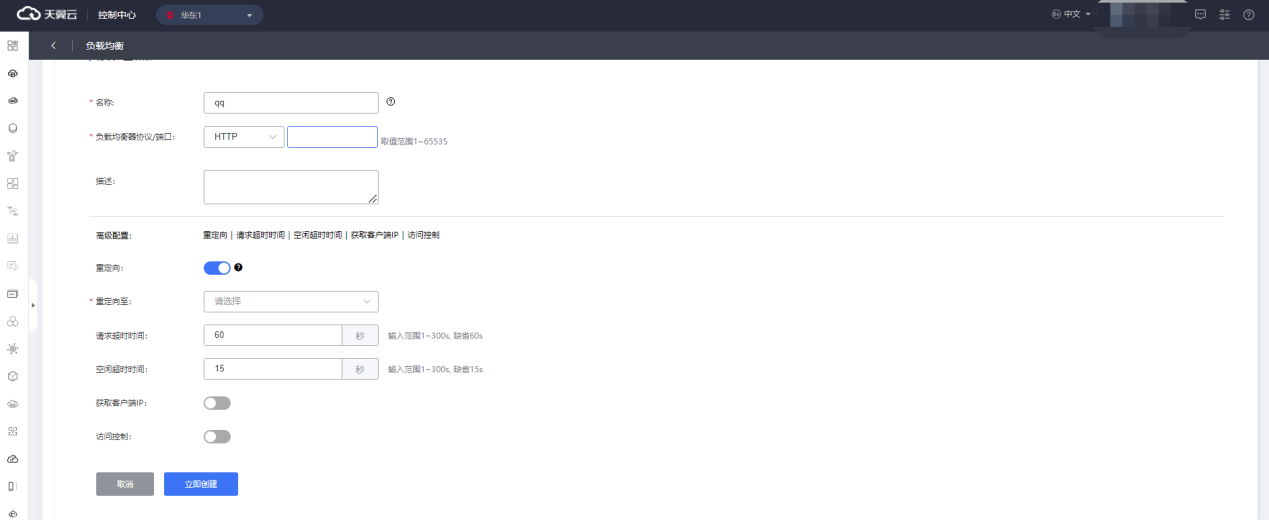Enable the 获取客户端IP switch
Viewport: 1269px width, 520px height.
(217, 403)
